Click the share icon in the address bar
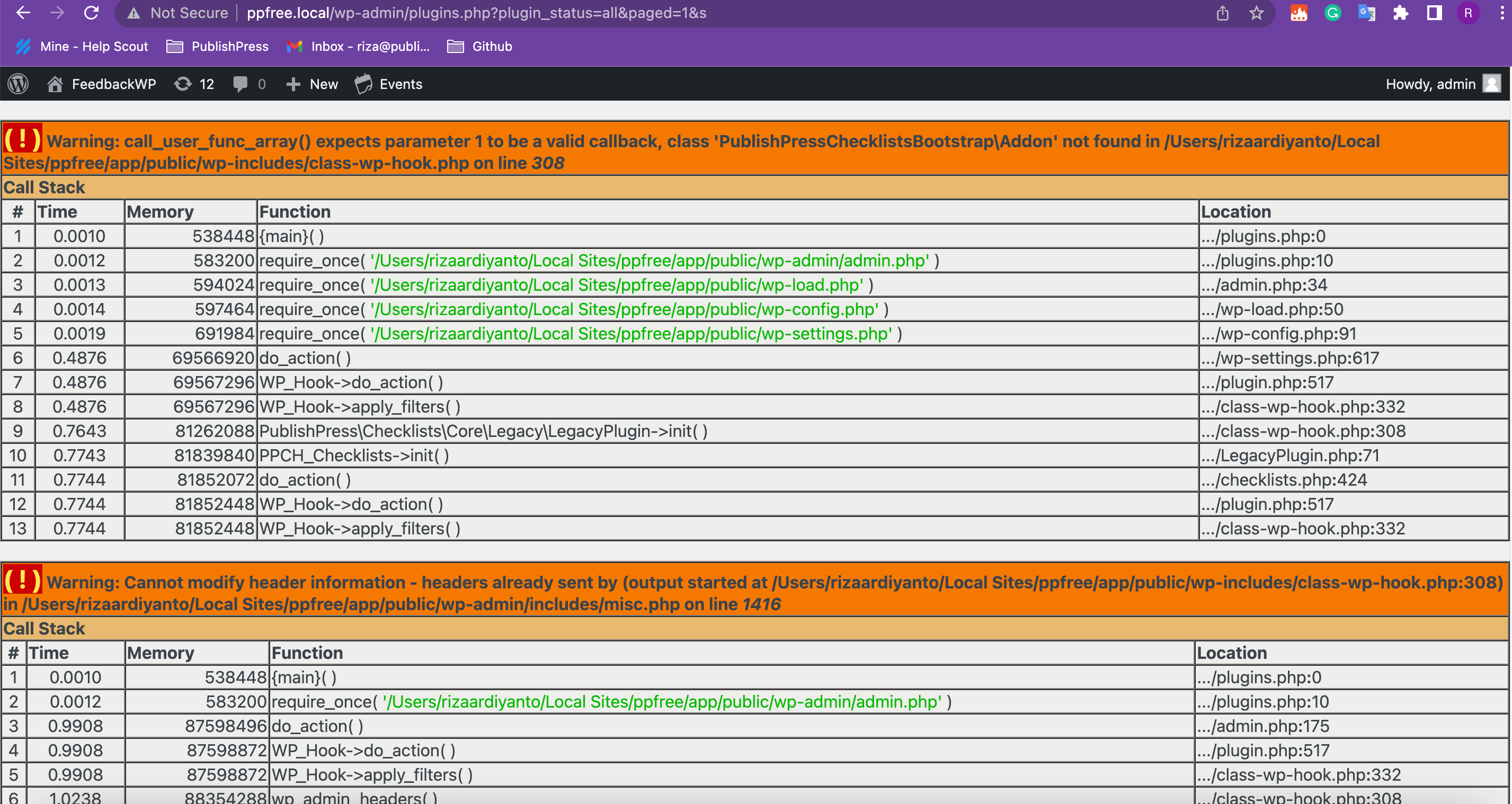 (x=1222, y=12)
